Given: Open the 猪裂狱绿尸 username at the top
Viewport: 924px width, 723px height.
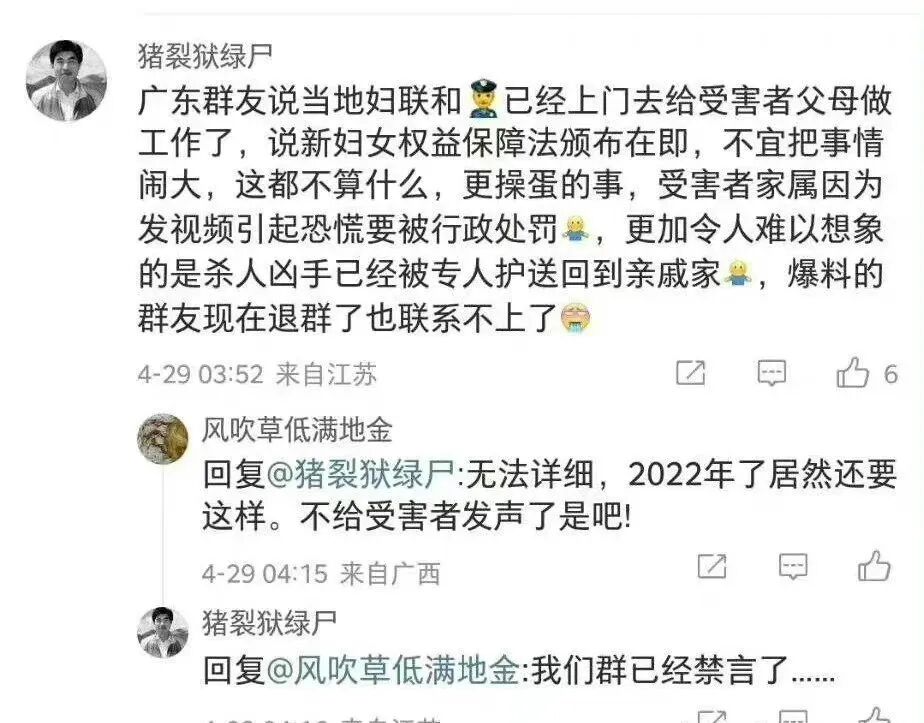Looking at the screenshot, I should coord(205,56).
